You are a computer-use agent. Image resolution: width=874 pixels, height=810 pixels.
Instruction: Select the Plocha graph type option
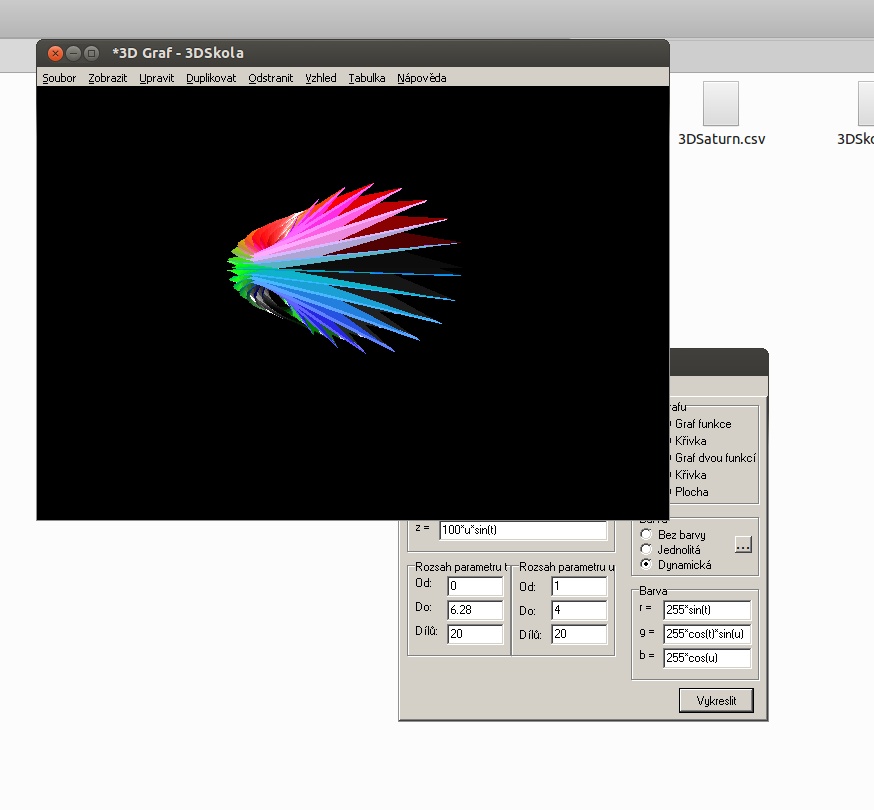pos(691,492)
